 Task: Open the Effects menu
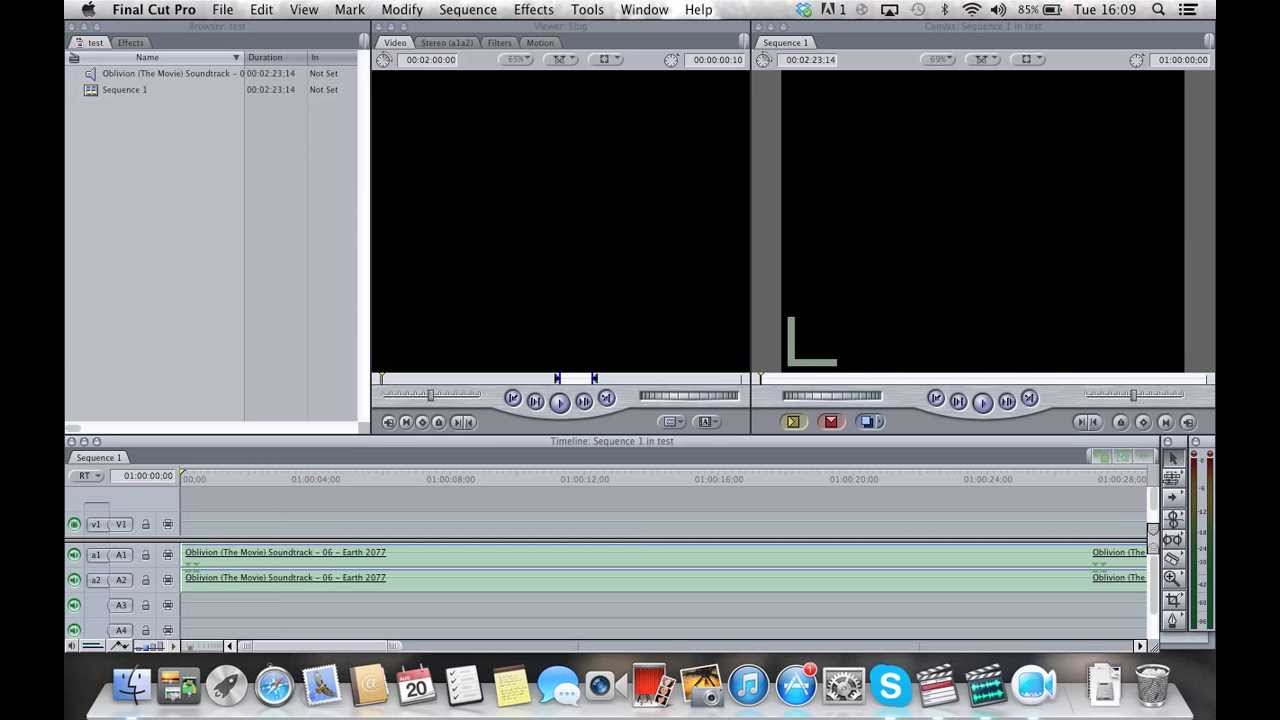click(533, 10)
